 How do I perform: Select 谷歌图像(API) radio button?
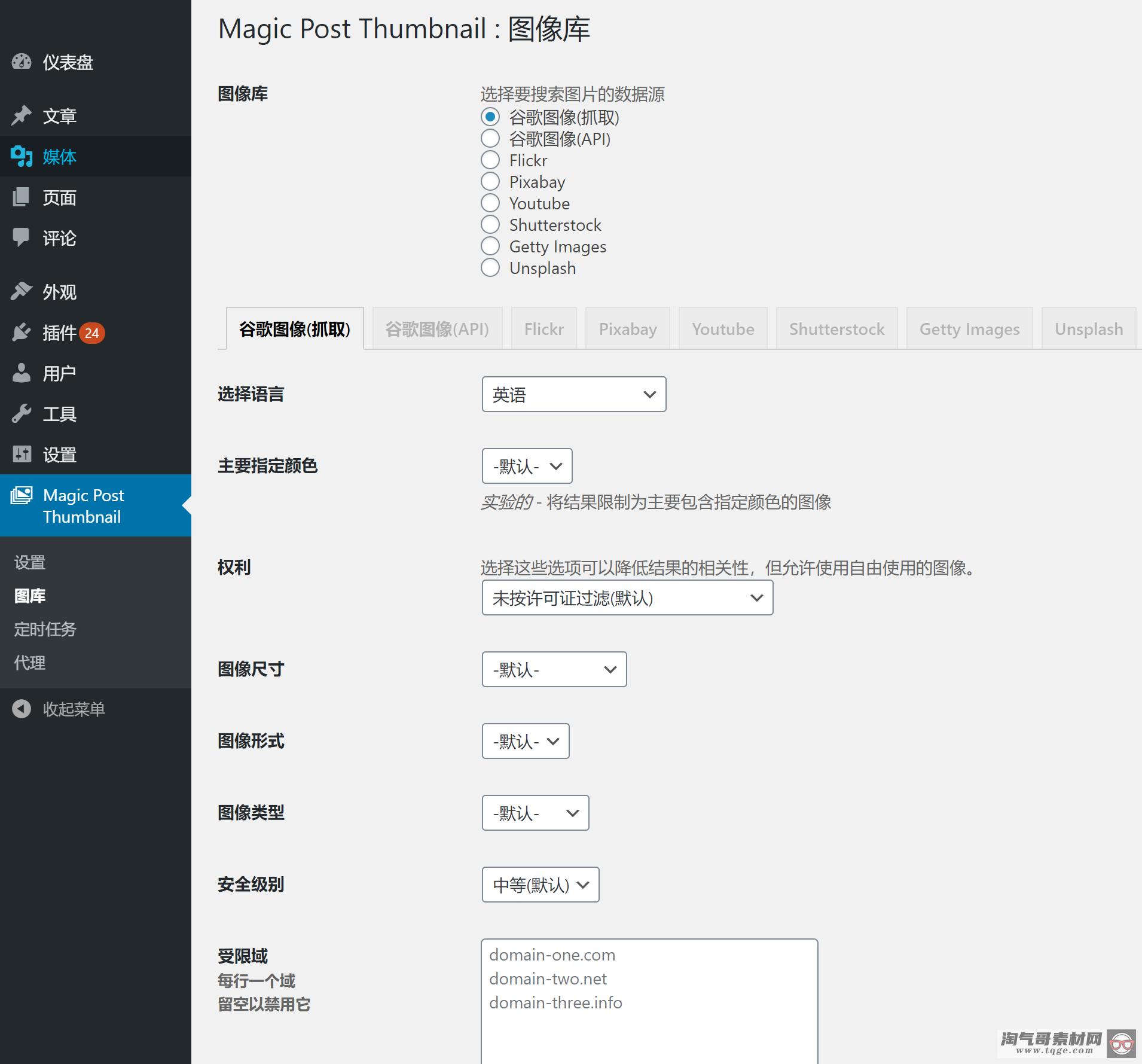tap(490, 138)
